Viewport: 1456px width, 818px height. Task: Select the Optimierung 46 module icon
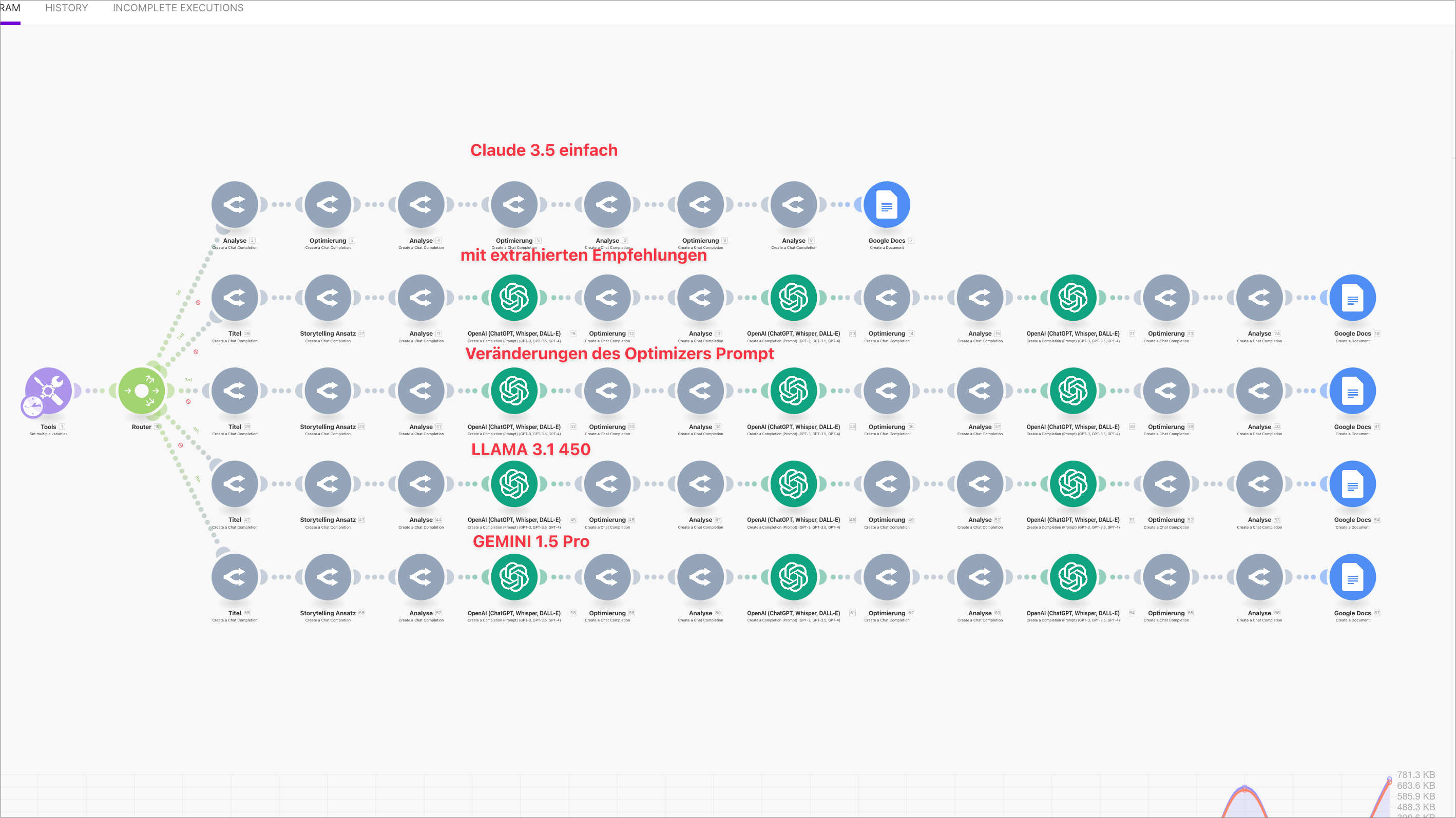[x=608, y=484]
